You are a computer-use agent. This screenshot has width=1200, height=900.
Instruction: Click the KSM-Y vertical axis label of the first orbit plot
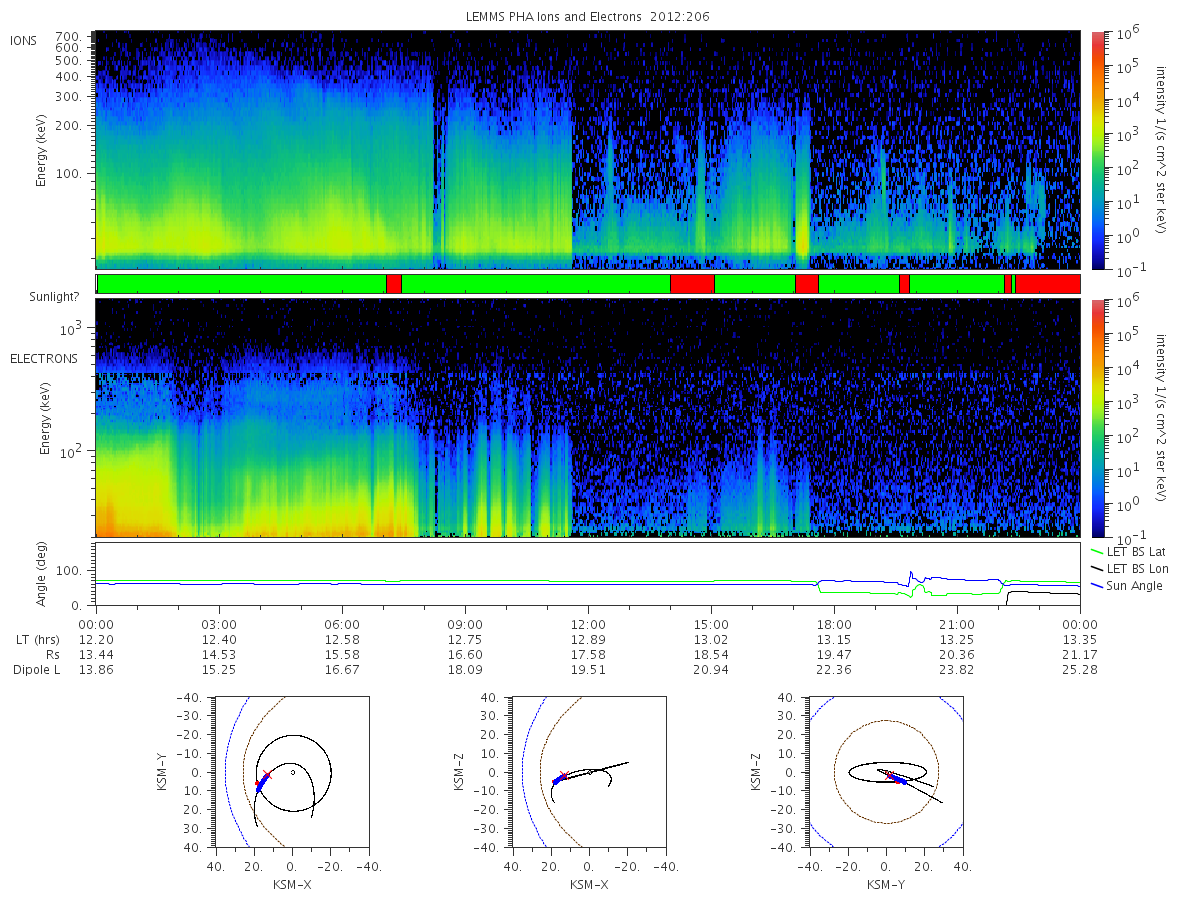[163, 772]
